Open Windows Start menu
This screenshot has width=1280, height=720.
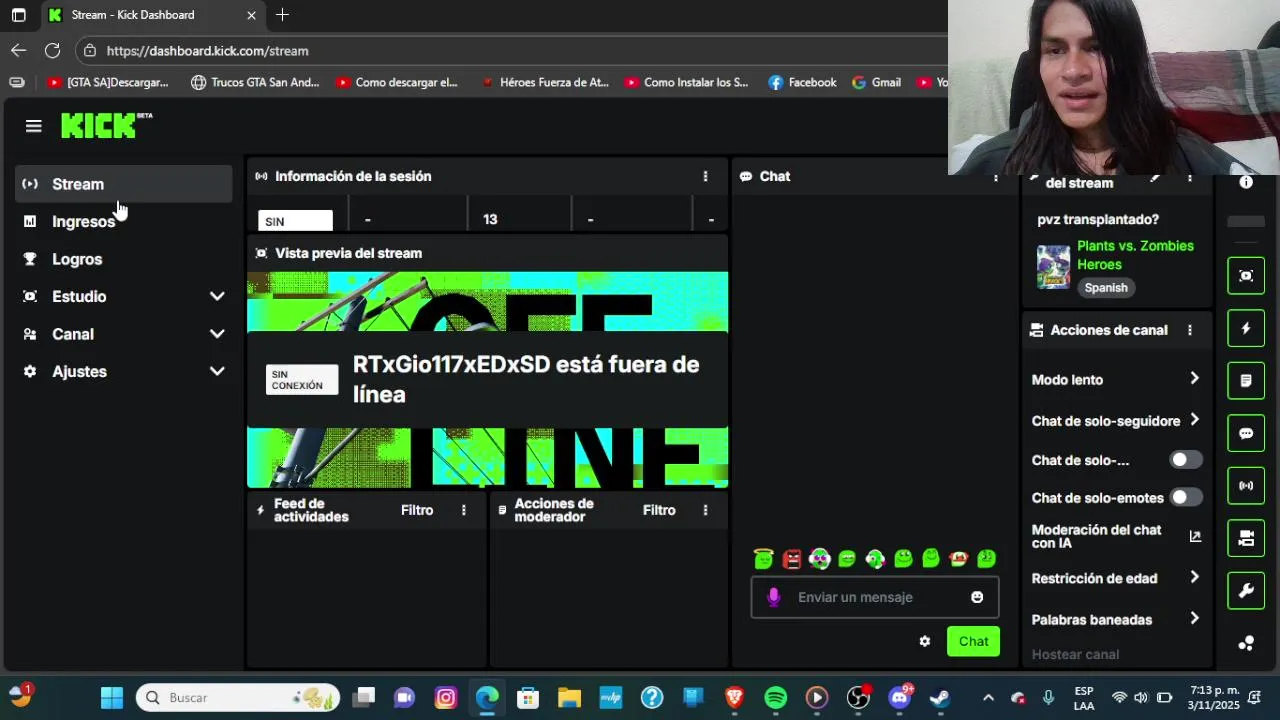pos(112,697)
